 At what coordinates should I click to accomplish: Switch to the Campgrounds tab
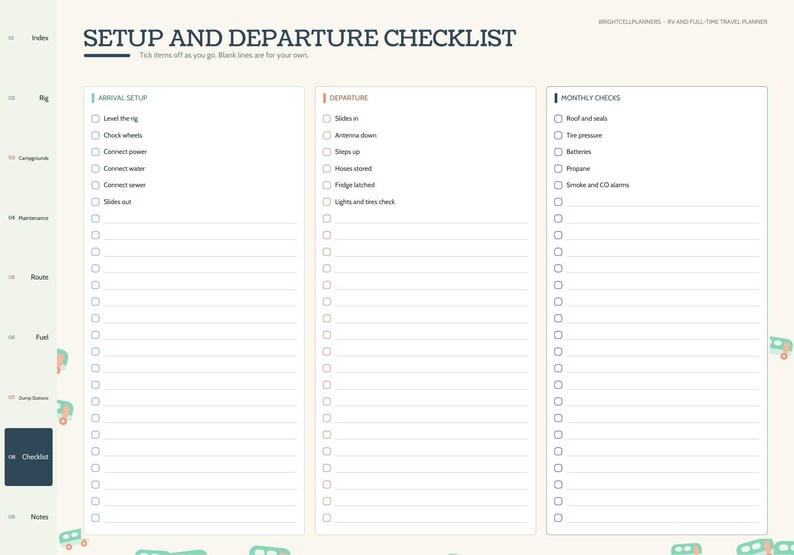[x=28, y=158]
